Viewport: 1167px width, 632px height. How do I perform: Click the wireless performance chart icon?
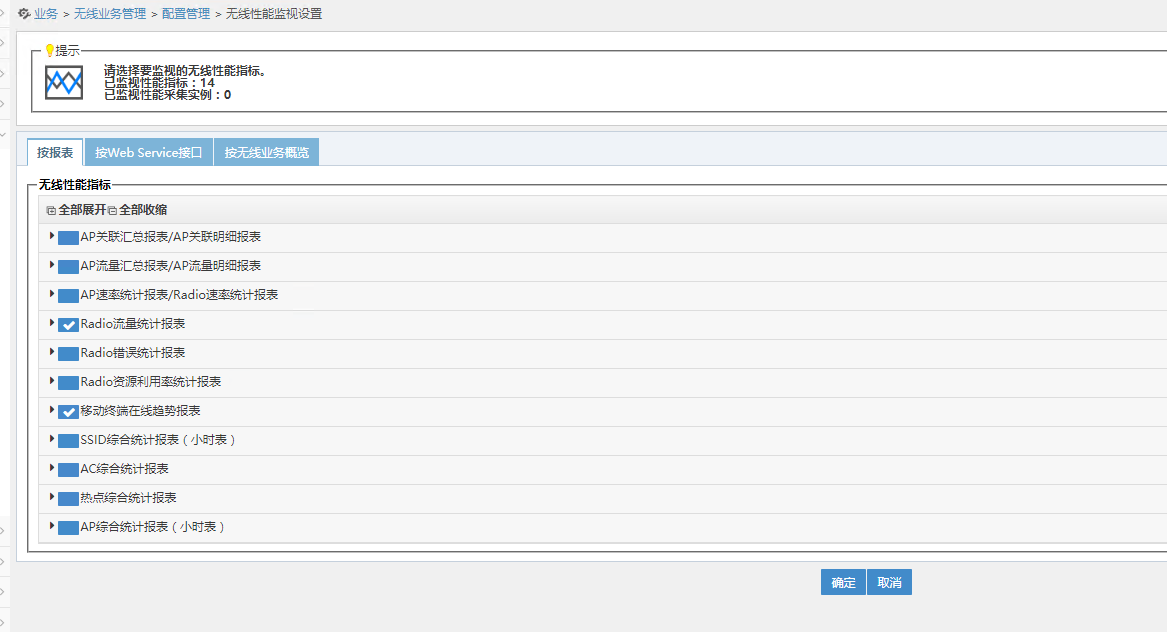point(64,82)
